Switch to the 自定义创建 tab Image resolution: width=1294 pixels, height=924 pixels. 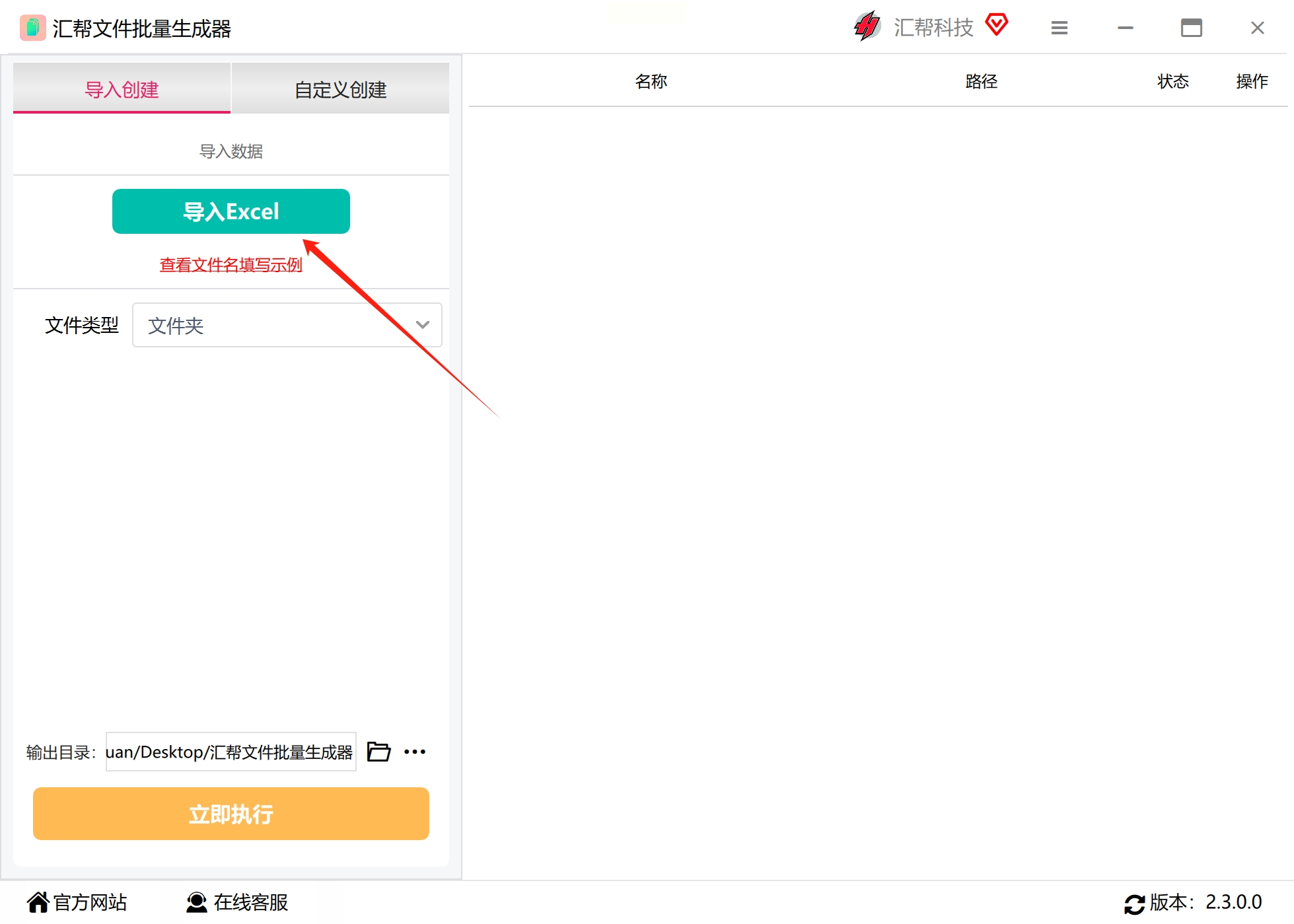click(340, 89)
